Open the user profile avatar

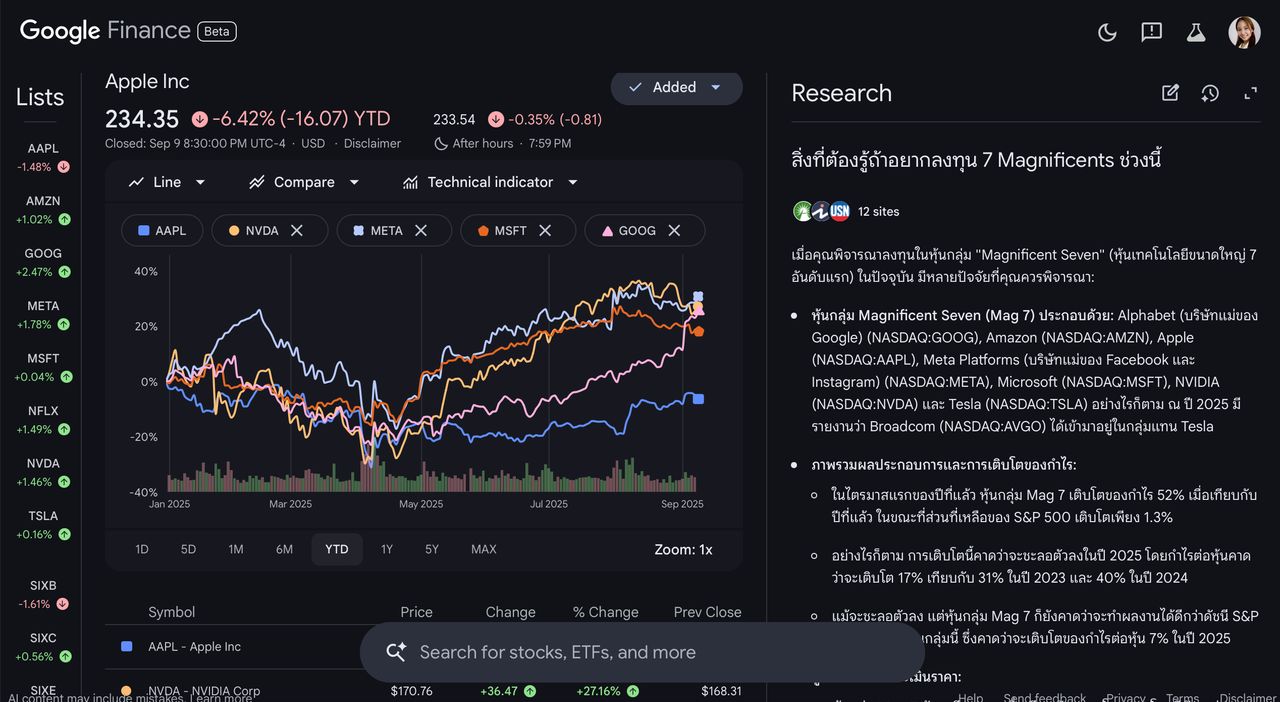click(x=1244, y=32)
